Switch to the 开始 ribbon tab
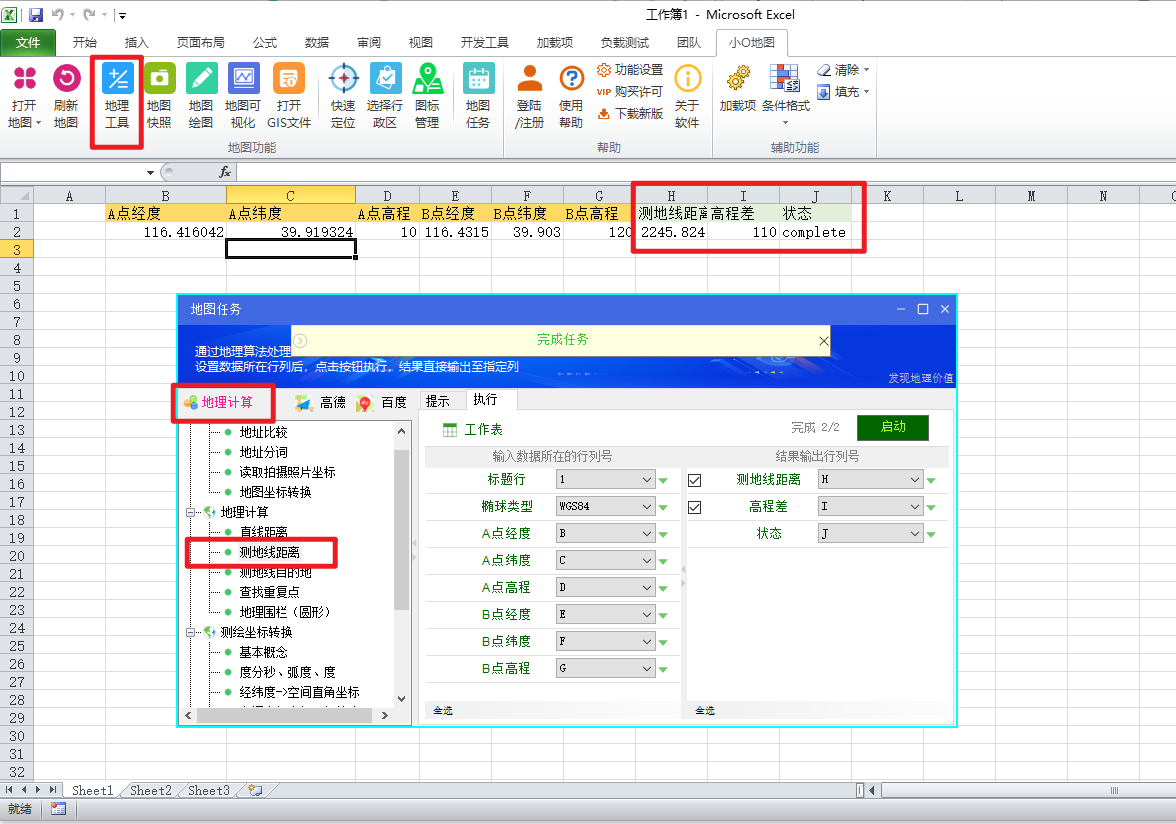The height and width of the screenshot is (824, 1176). [x=85, y=43]
